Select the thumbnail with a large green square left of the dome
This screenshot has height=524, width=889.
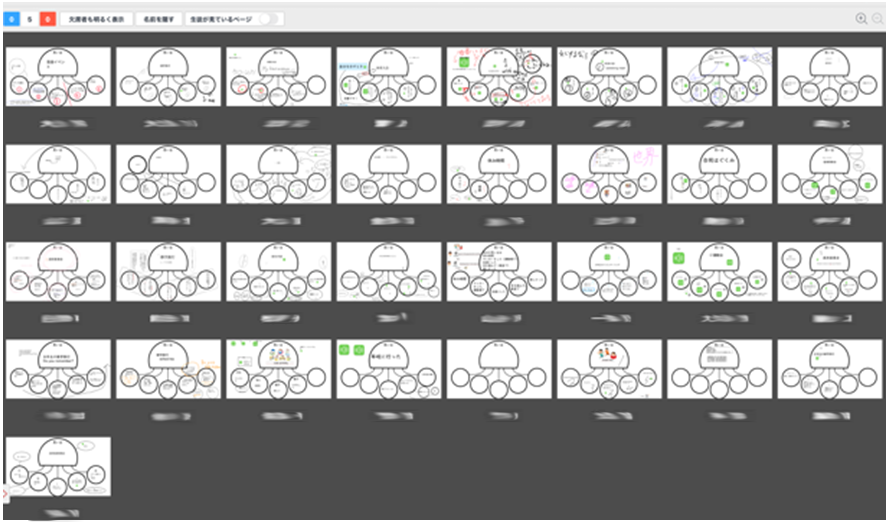(x=719, y=272)
